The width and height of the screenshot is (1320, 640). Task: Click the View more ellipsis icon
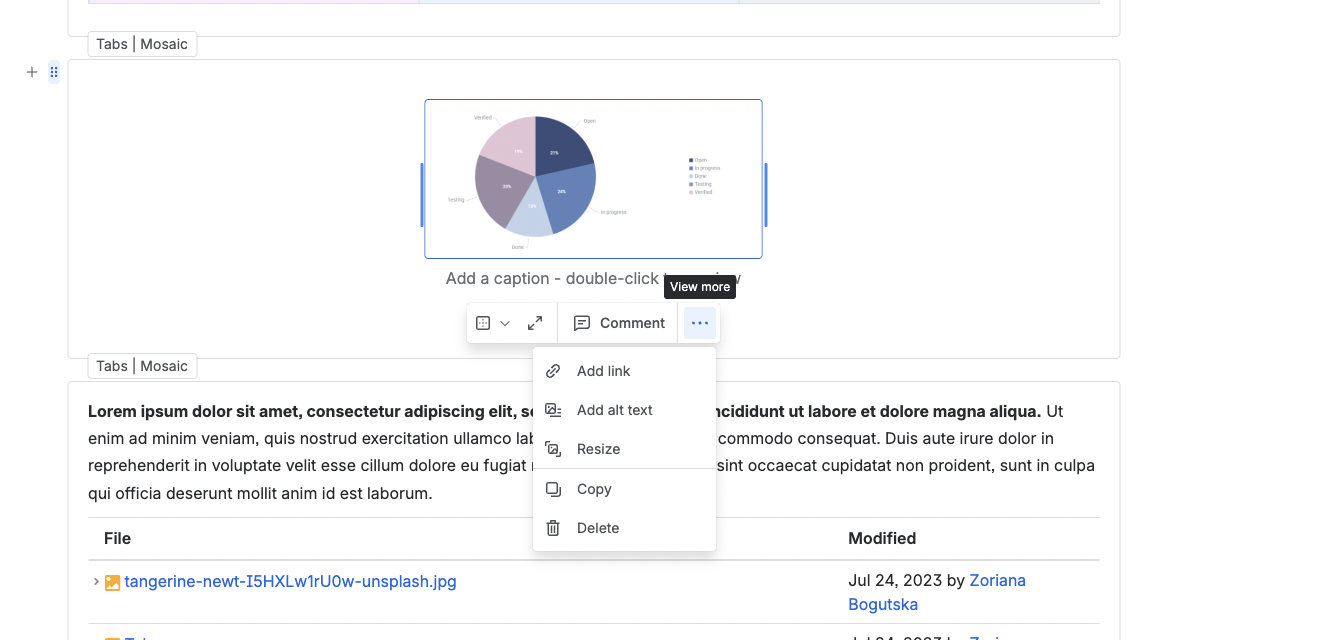click(700, 323)
